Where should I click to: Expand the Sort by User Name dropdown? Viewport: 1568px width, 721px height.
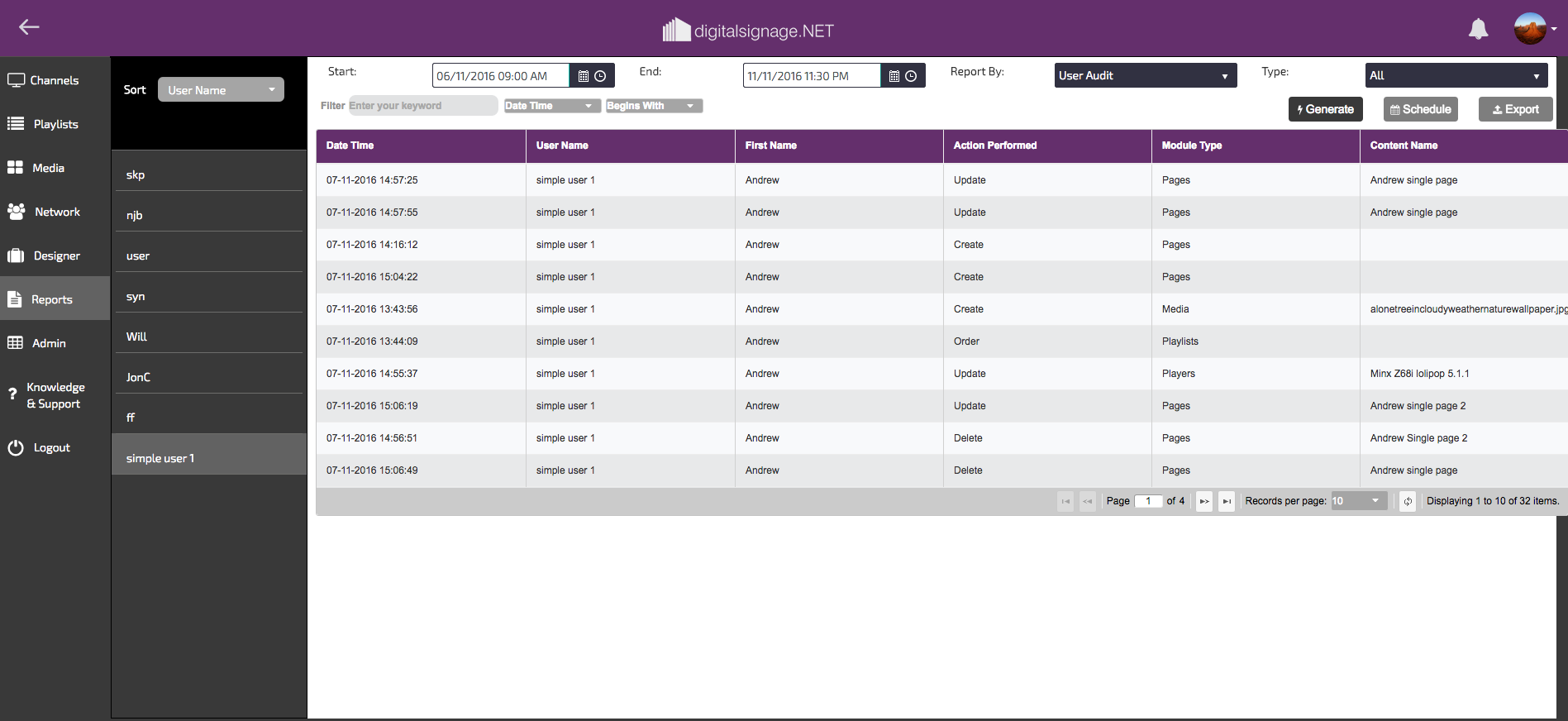pos(221,90)
